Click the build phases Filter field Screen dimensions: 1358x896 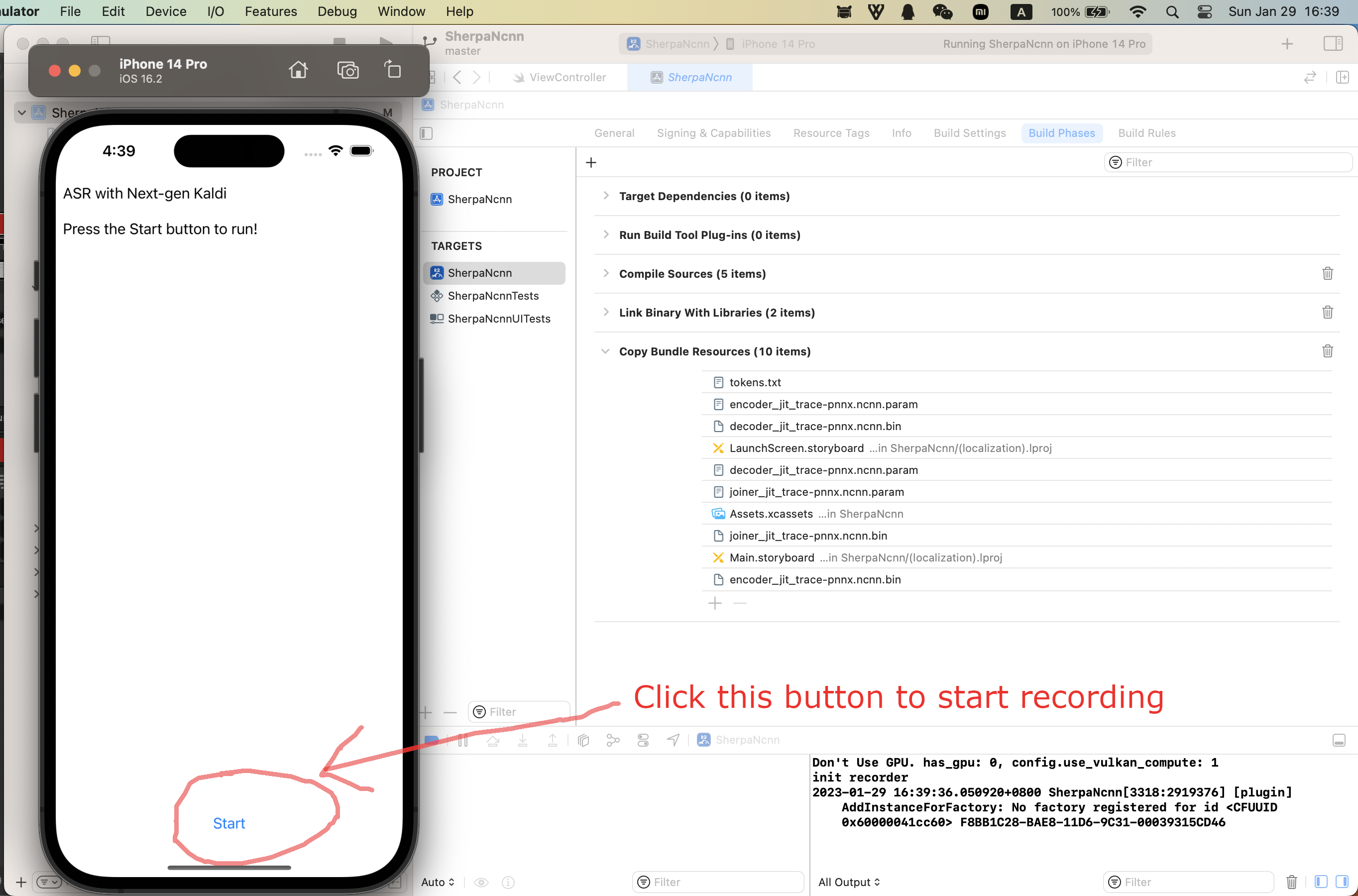coord(1228,163)
